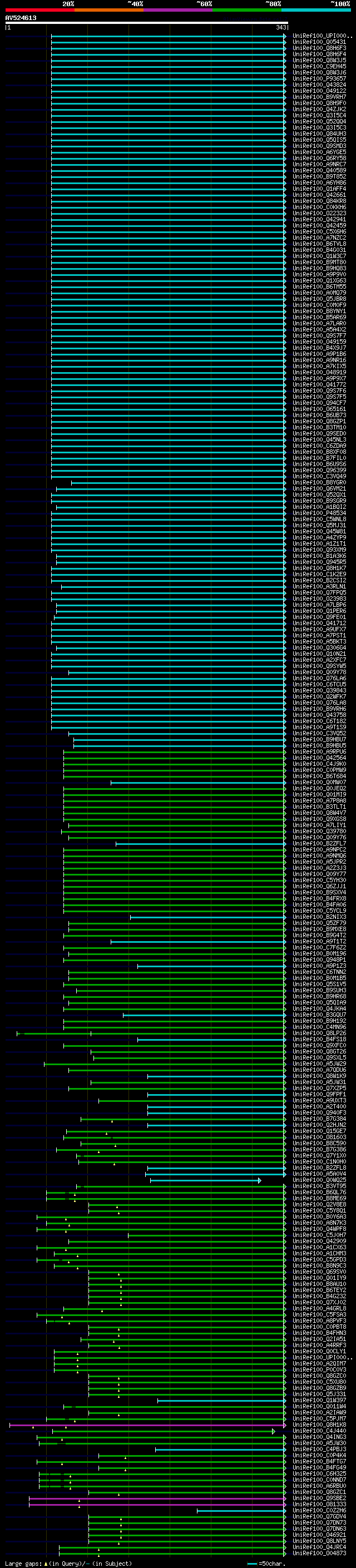Click the purple alignment bar for UniRef100_Q8H1K8

148,1426
